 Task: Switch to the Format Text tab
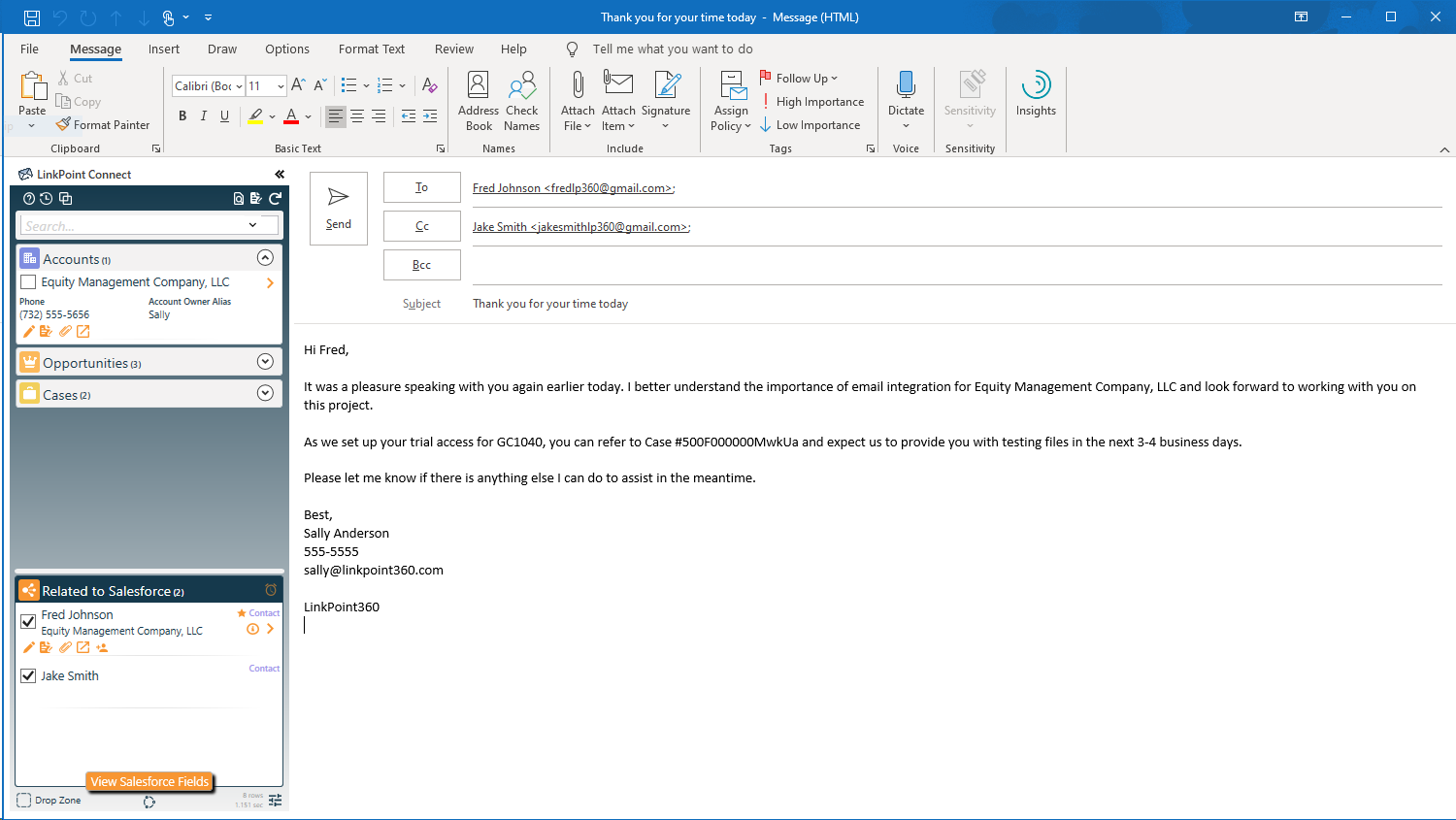(372, 49)
